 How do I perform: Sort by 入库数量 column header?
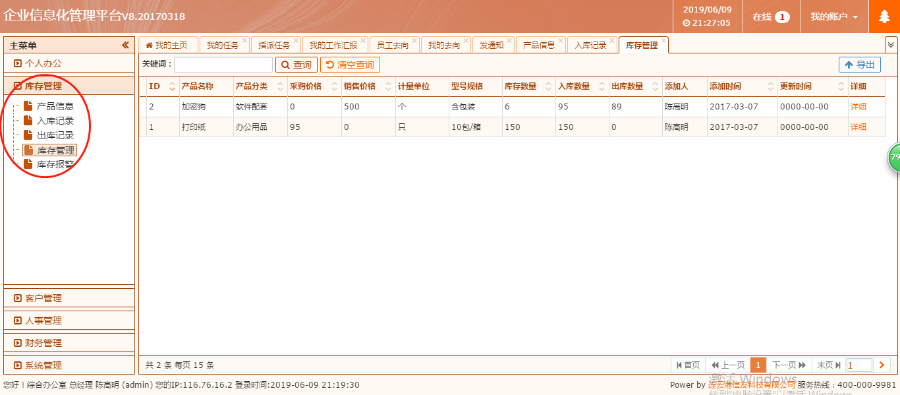[x=582, y=86]
